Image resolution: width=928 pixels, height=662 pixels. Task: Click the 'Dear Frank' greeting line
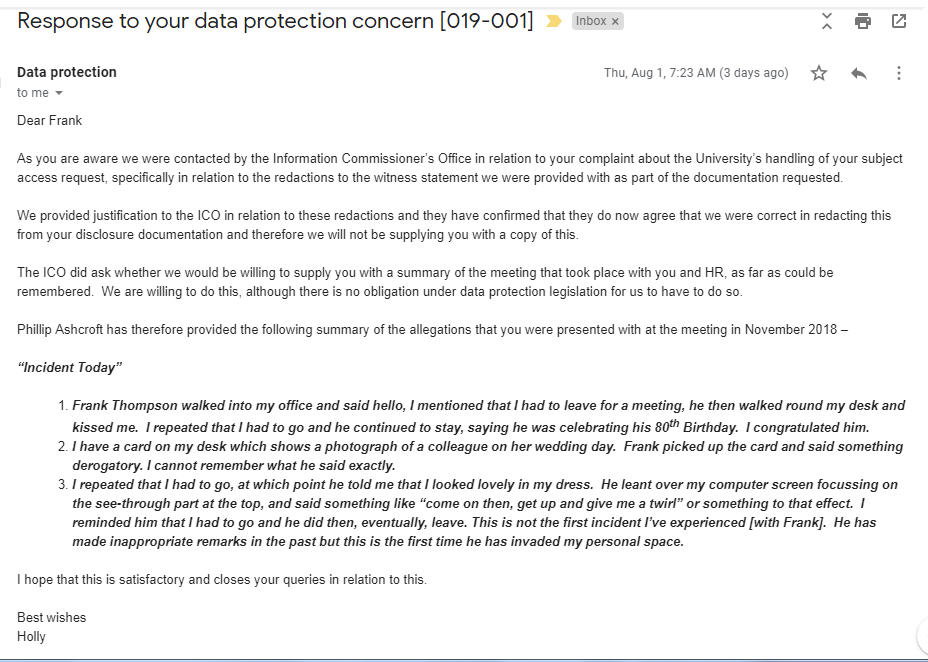[50, 121]
